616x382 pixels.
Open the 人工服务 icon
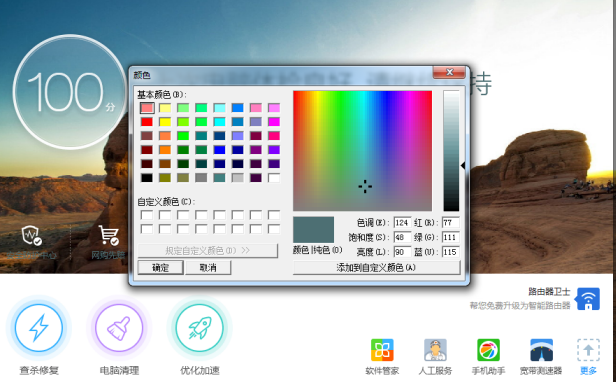tap(435, 350)
